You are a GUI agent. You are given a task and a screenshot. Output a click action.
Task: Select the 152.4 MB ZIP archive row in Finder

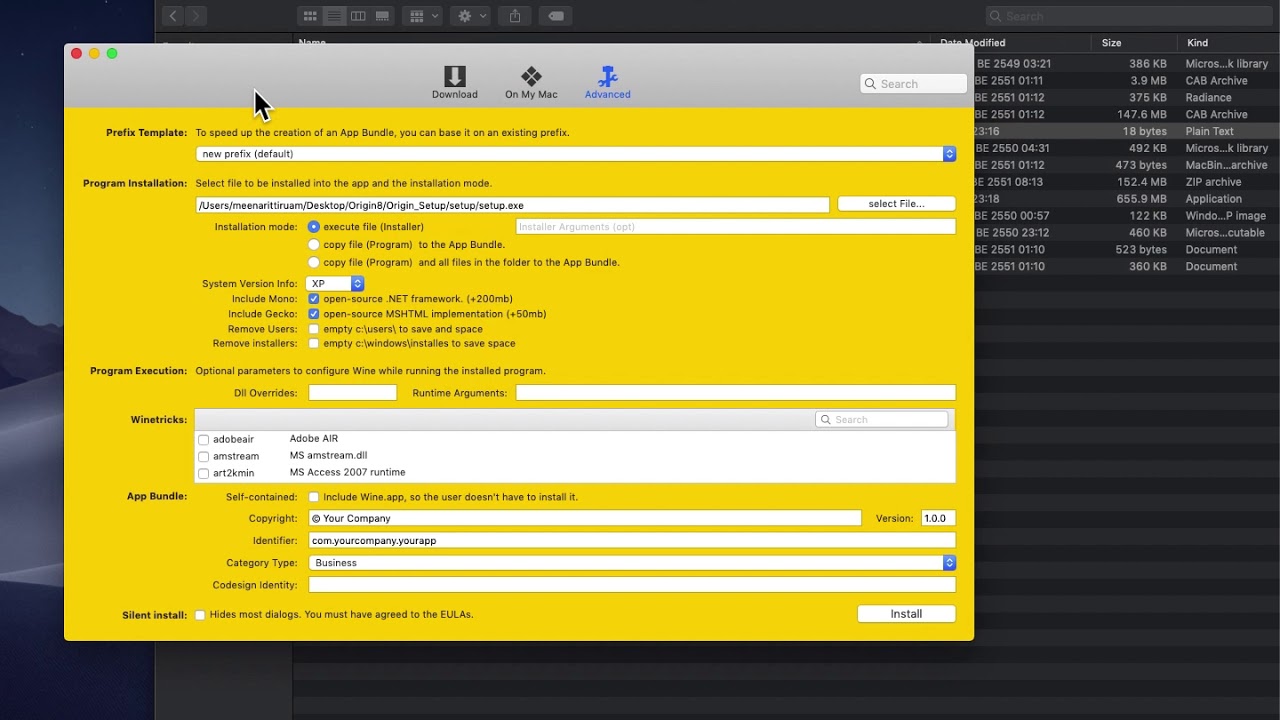point(1127,182)
